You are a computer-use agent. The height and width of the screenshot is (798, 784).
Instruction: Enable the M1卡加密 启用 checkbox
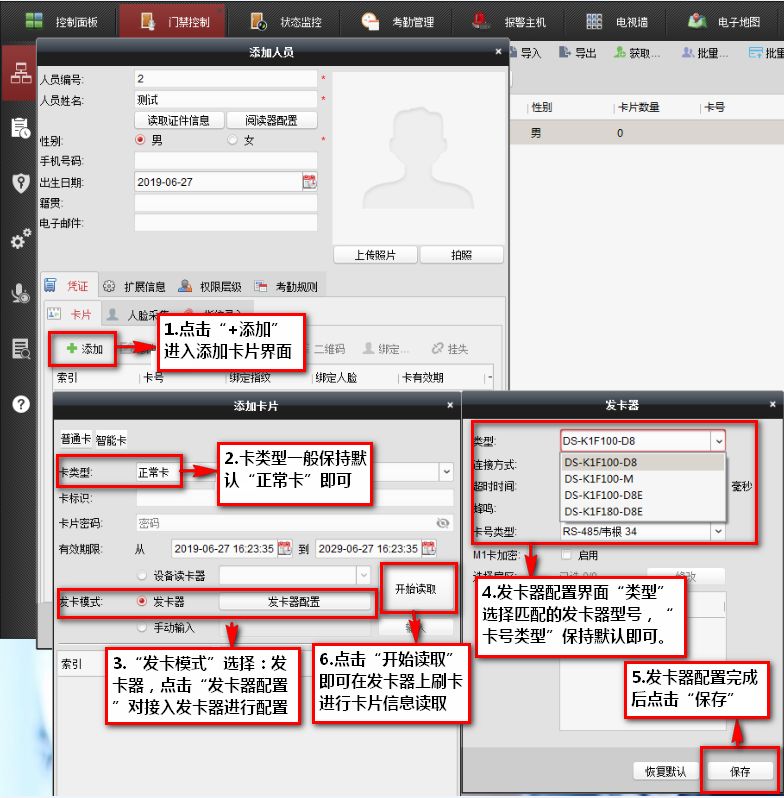pyautogui.click(x=567, y=554)
